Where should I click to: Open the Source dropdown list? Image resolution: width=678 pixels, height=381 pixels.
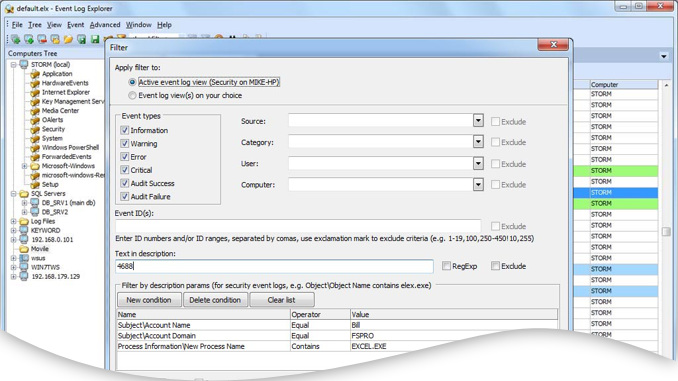[478, 120]
